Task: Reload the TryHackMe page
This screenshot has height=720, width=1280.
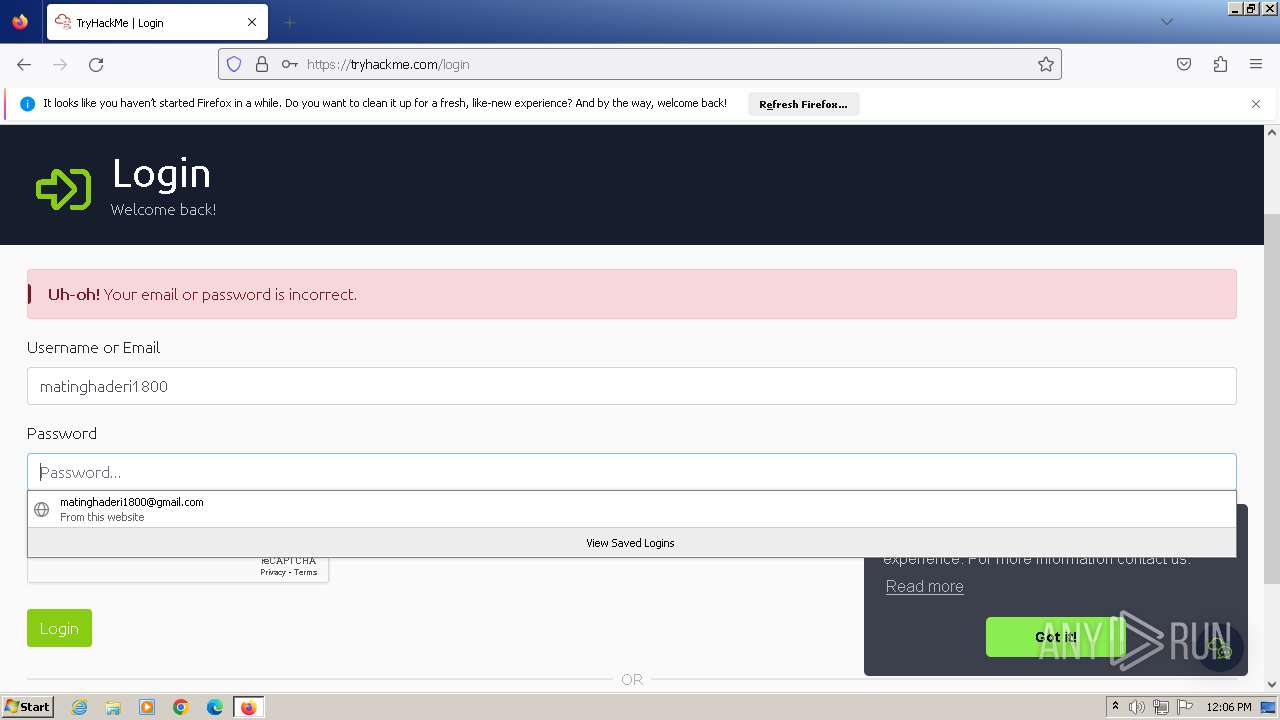Action: pos(96,64)
